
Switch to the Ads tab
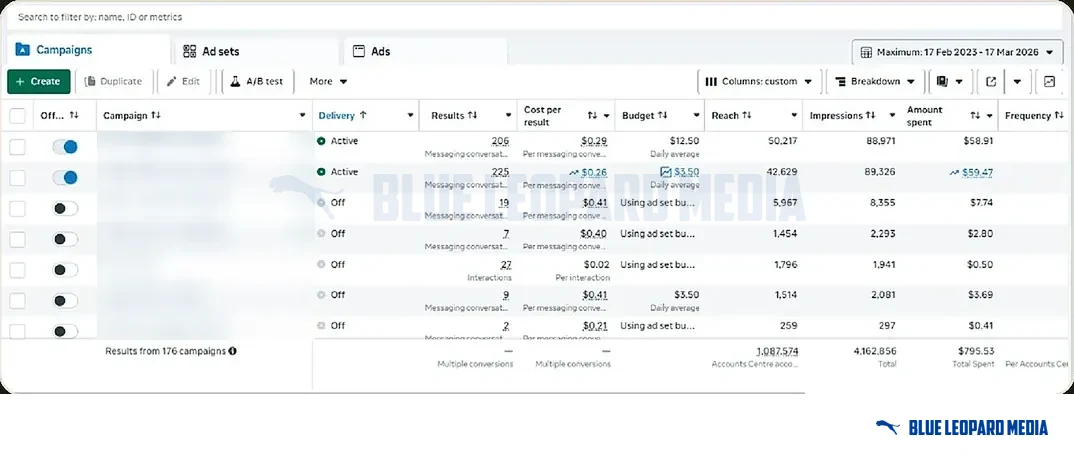point(426,51)
